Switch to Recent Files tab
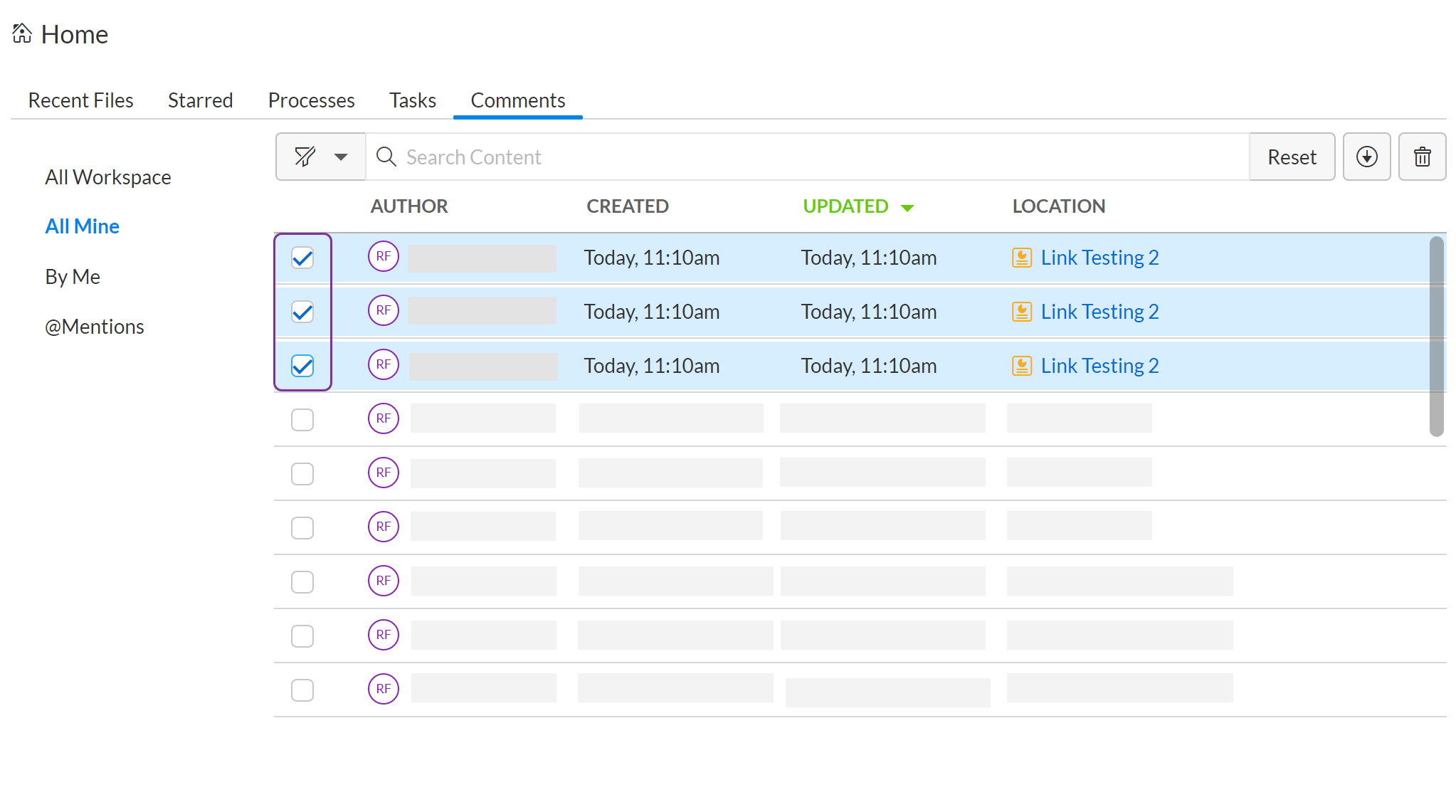This screenshot has height=812, width=1456. click(80, 100)
